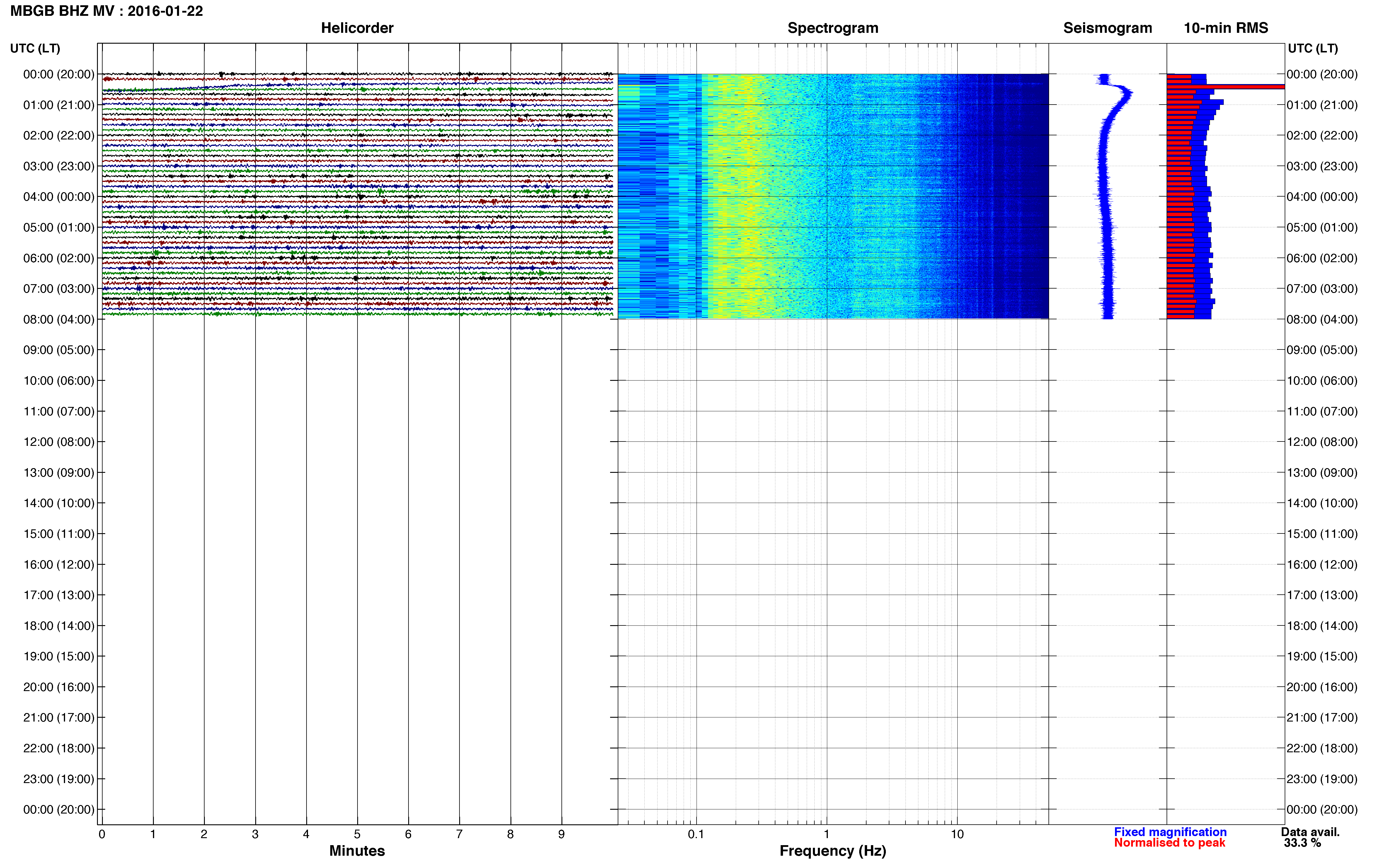Click the '1' Hz frequency tick label
1389x868 pixels.
(x=826, y=834)
